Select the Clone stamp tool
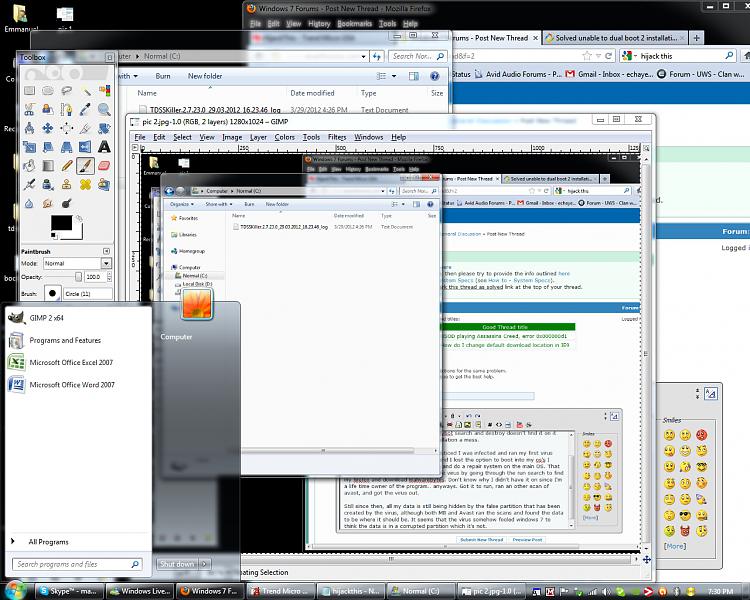 click(x=66, y=184)
